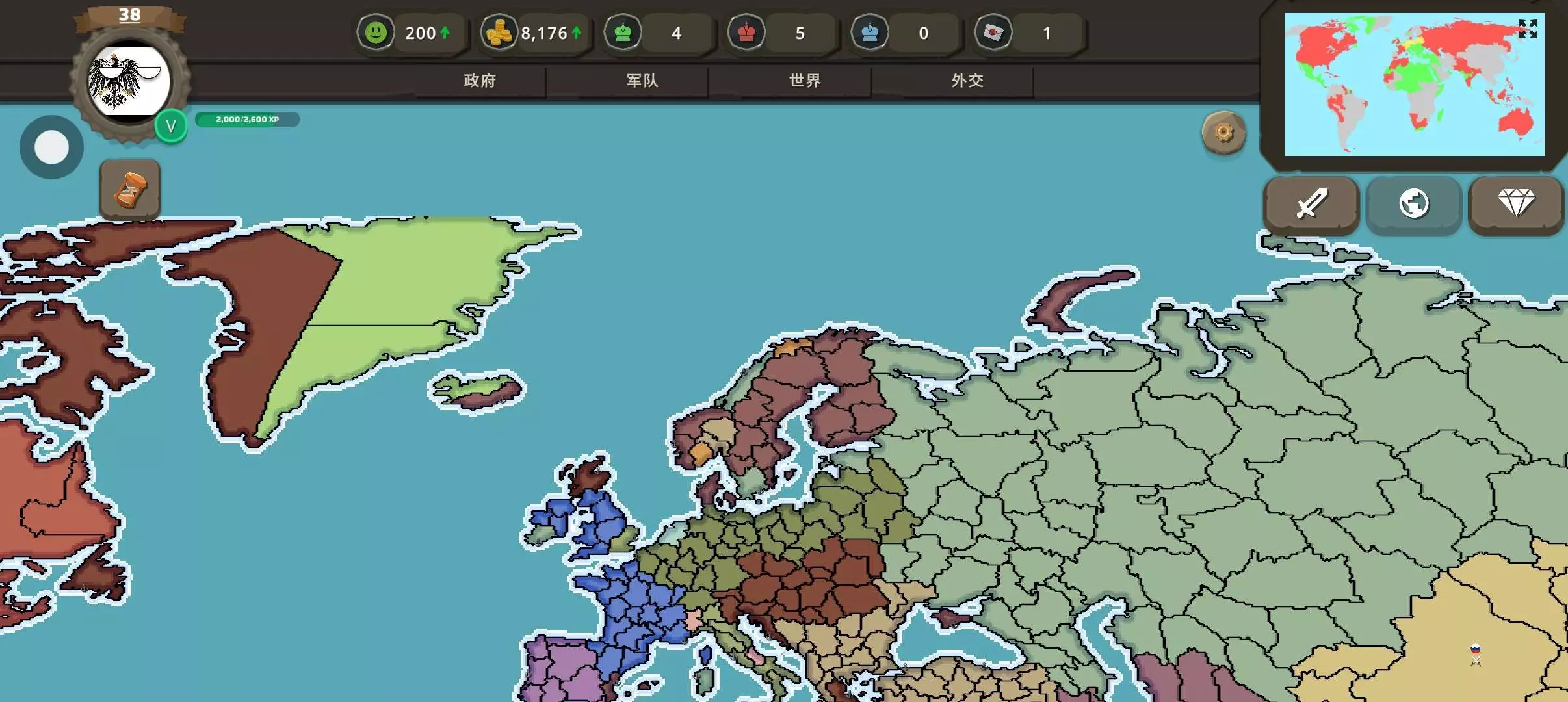Open the 世界 world menu
The height and width of the screenshot is (702, 1568).
[805, 81]
